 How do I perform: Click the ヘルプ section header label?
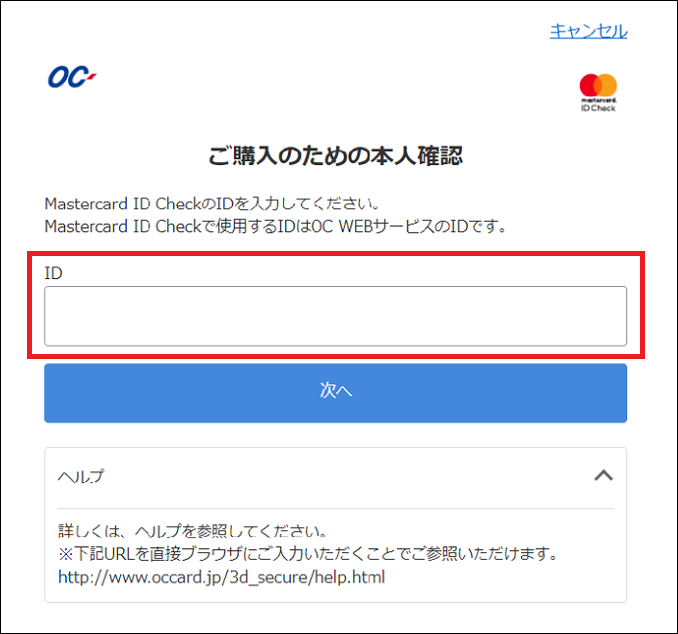[81, 476]
